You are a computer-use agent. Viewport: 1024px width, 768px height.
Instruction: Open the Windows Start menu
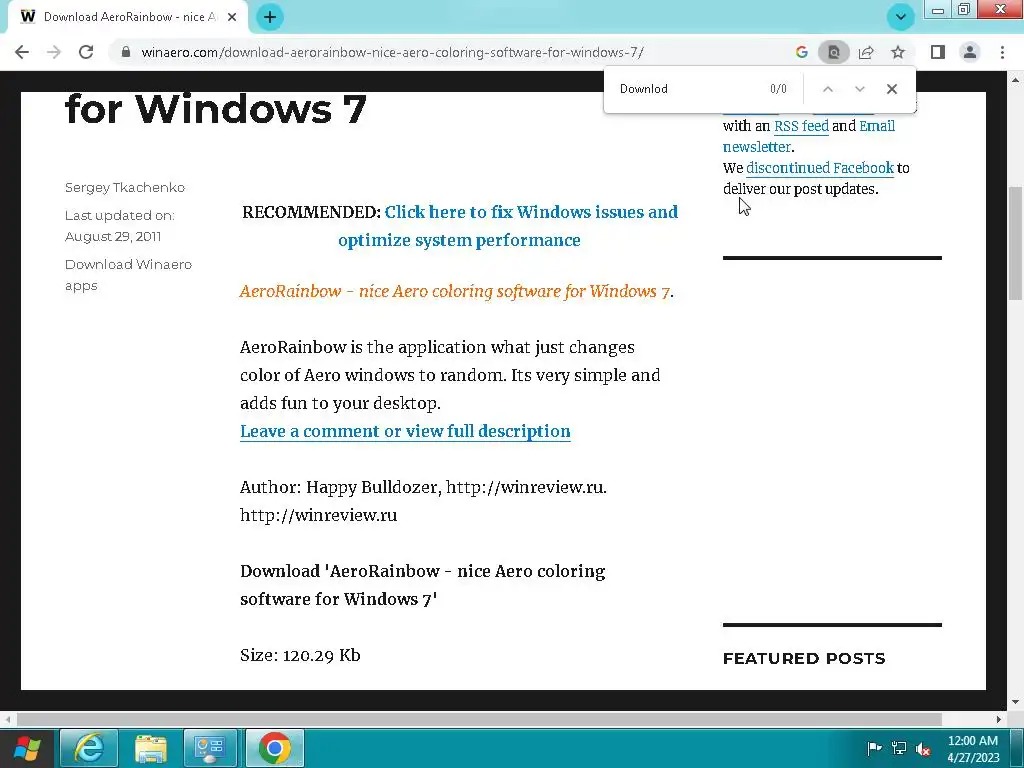pyautogui.click(x=27, y=748)
